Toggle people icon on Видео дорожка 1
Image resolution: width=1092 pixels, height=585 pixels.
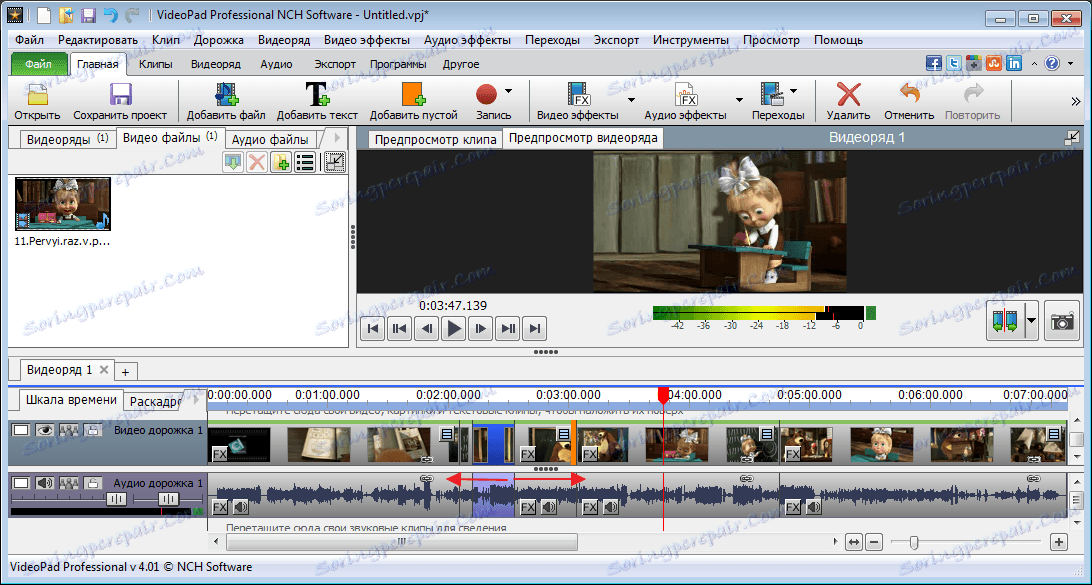[x=69, y=430]
